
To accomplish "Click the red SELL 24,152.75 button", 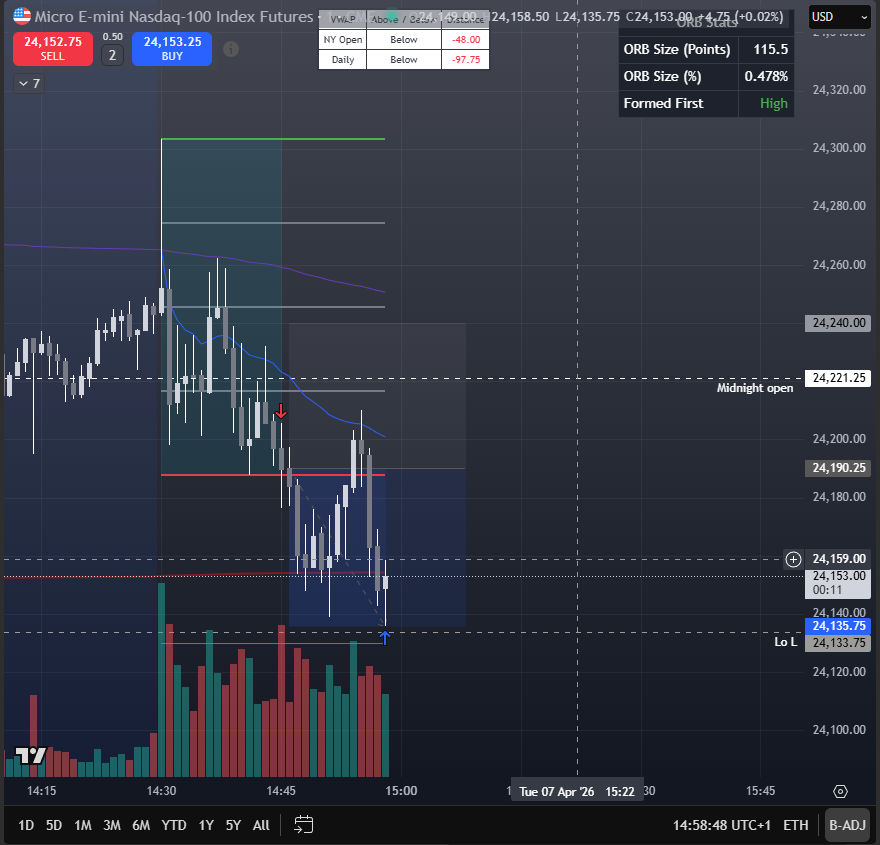I will [53, 49].
